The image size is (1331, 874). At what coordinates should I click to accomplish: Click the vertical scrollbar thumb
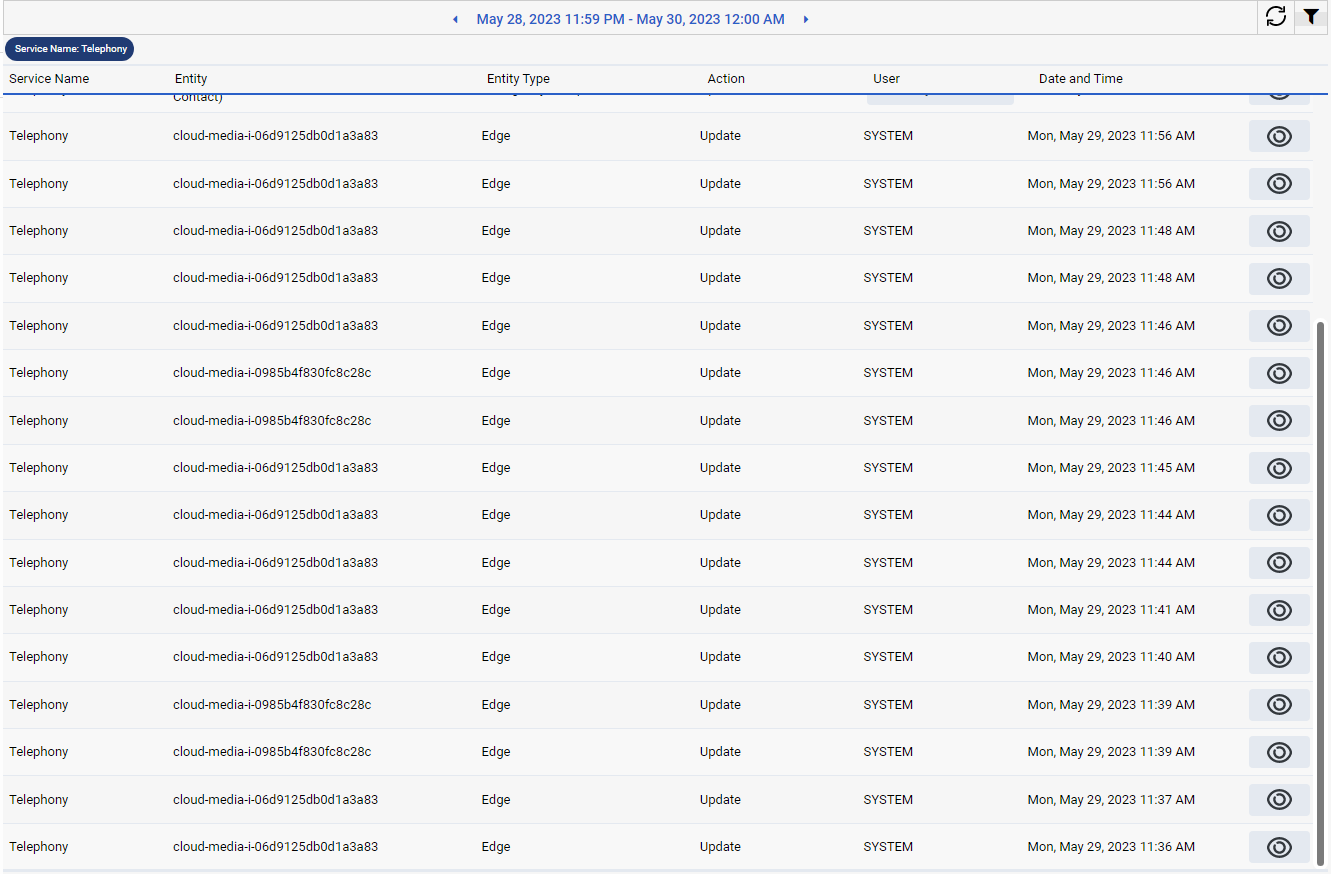pyautogui.click(x=1320, y=590)
